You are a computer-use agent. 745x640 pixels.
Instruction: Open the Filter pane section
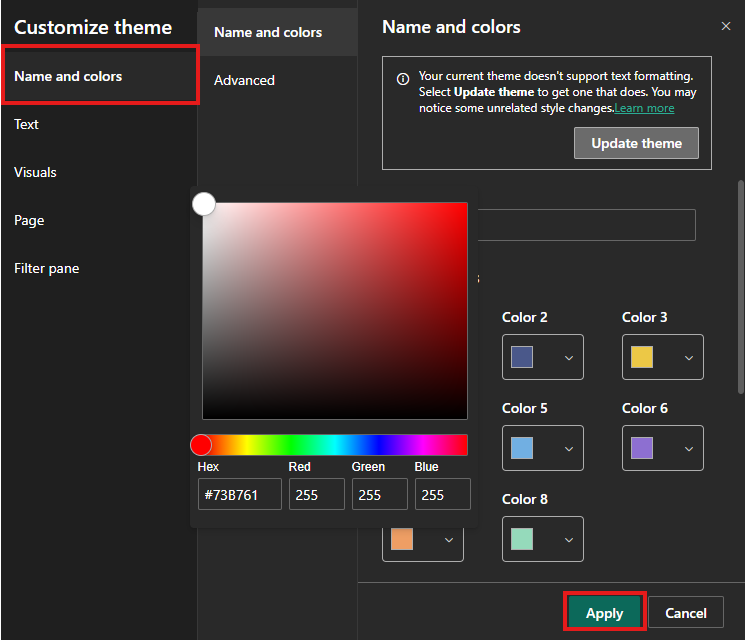[x=47, y=268]
